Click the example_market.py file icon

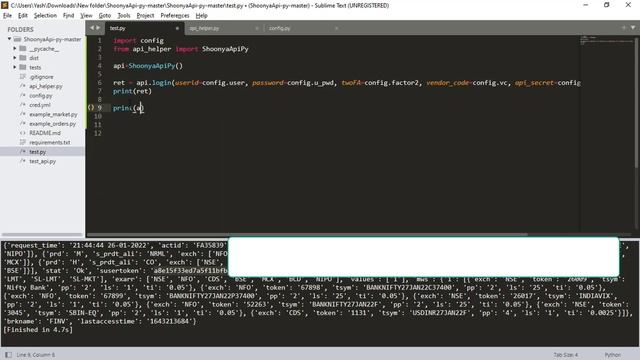click(23, 114)
